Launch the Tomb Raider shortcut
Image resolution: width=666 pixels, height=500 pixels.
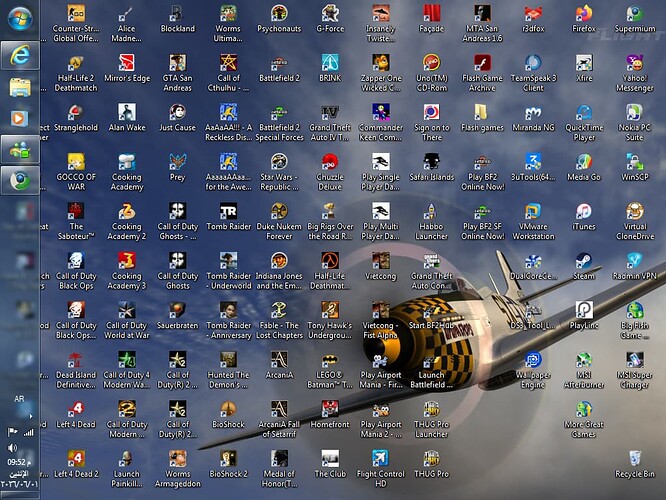tap(229, 217)
